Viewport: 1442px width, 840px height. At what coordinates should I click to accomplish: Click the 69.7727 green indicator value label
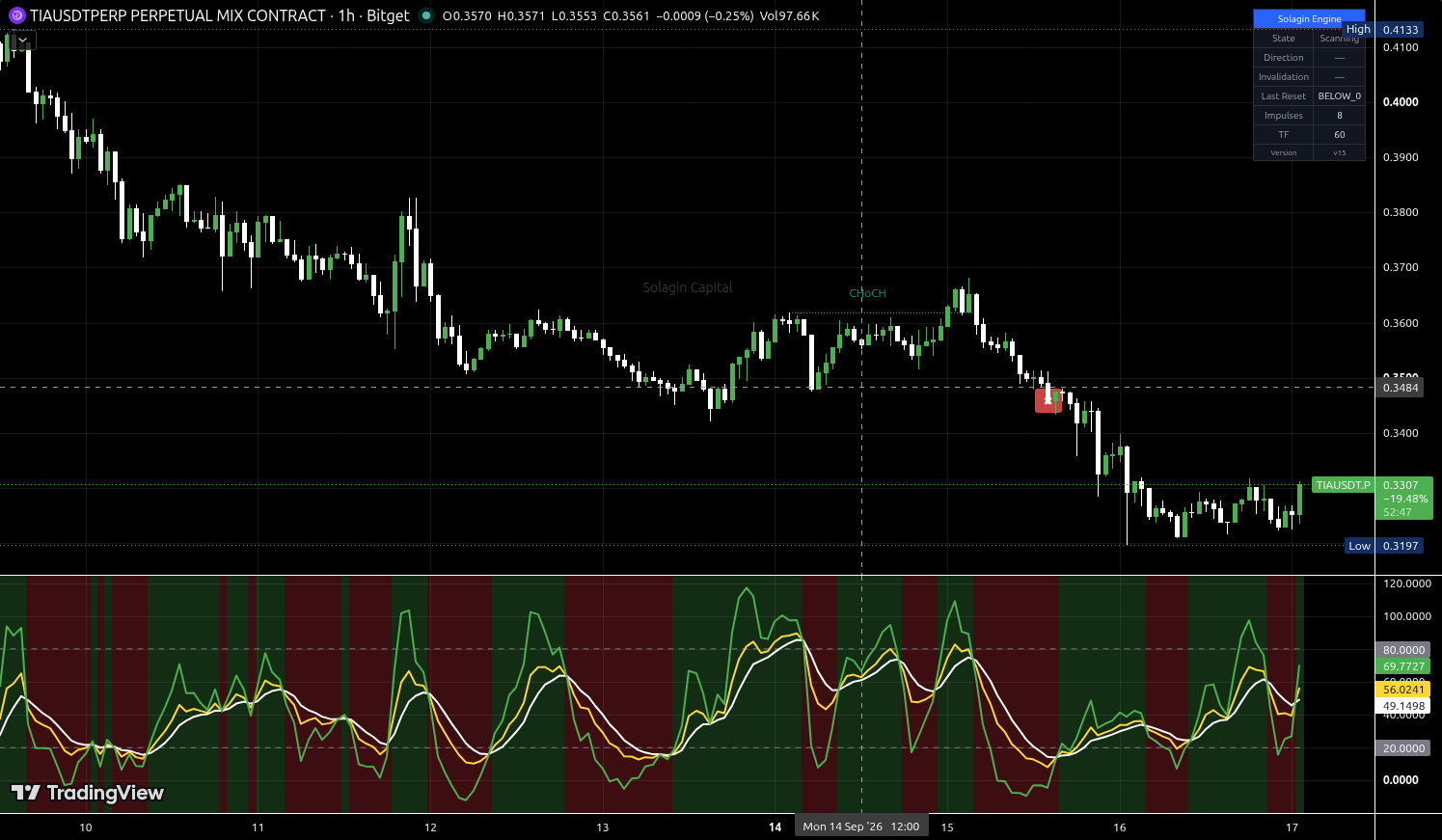[x=1403, y=666]
